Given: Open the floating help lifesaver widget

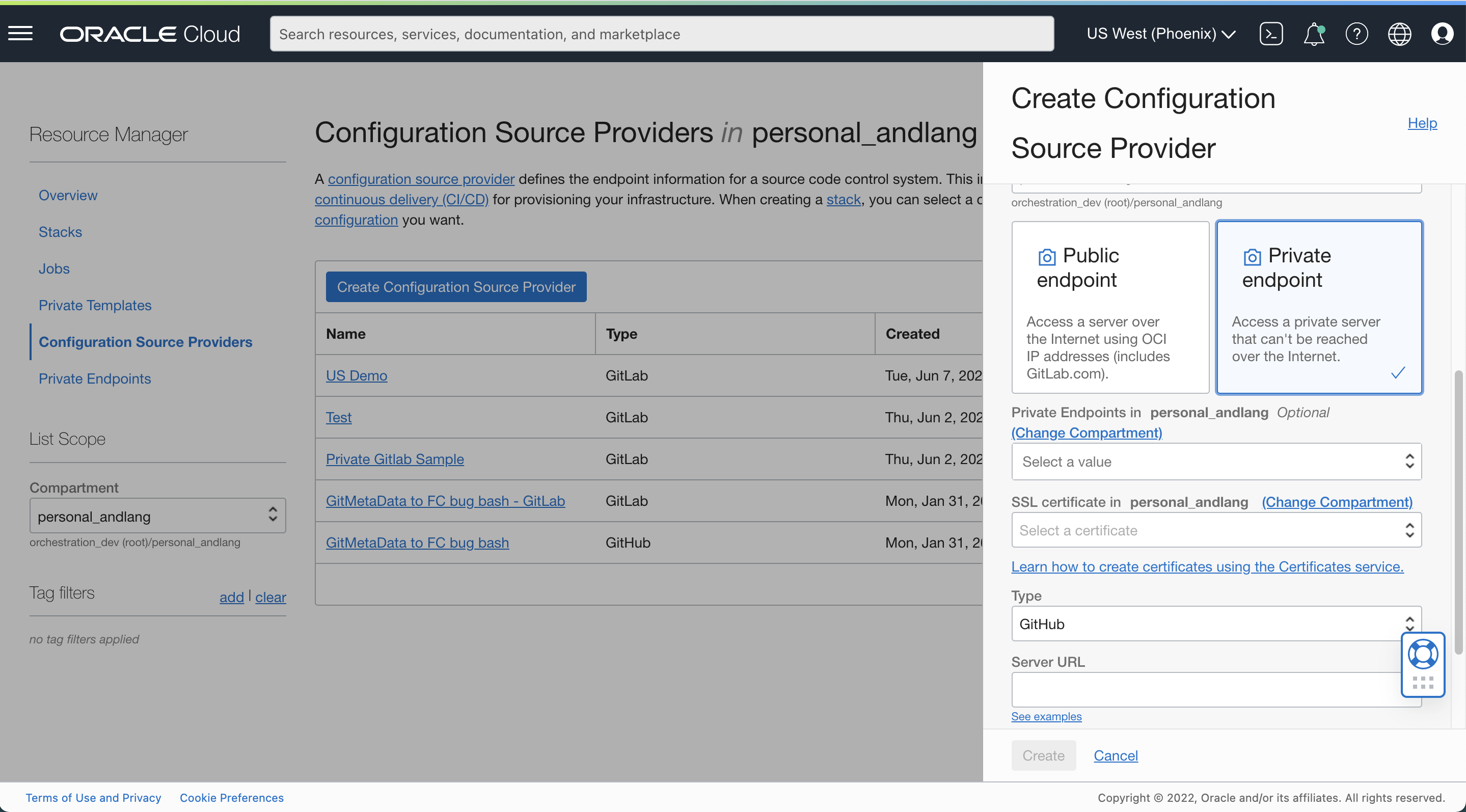Looking at the screenshot, I should (x=1423, y=654).
